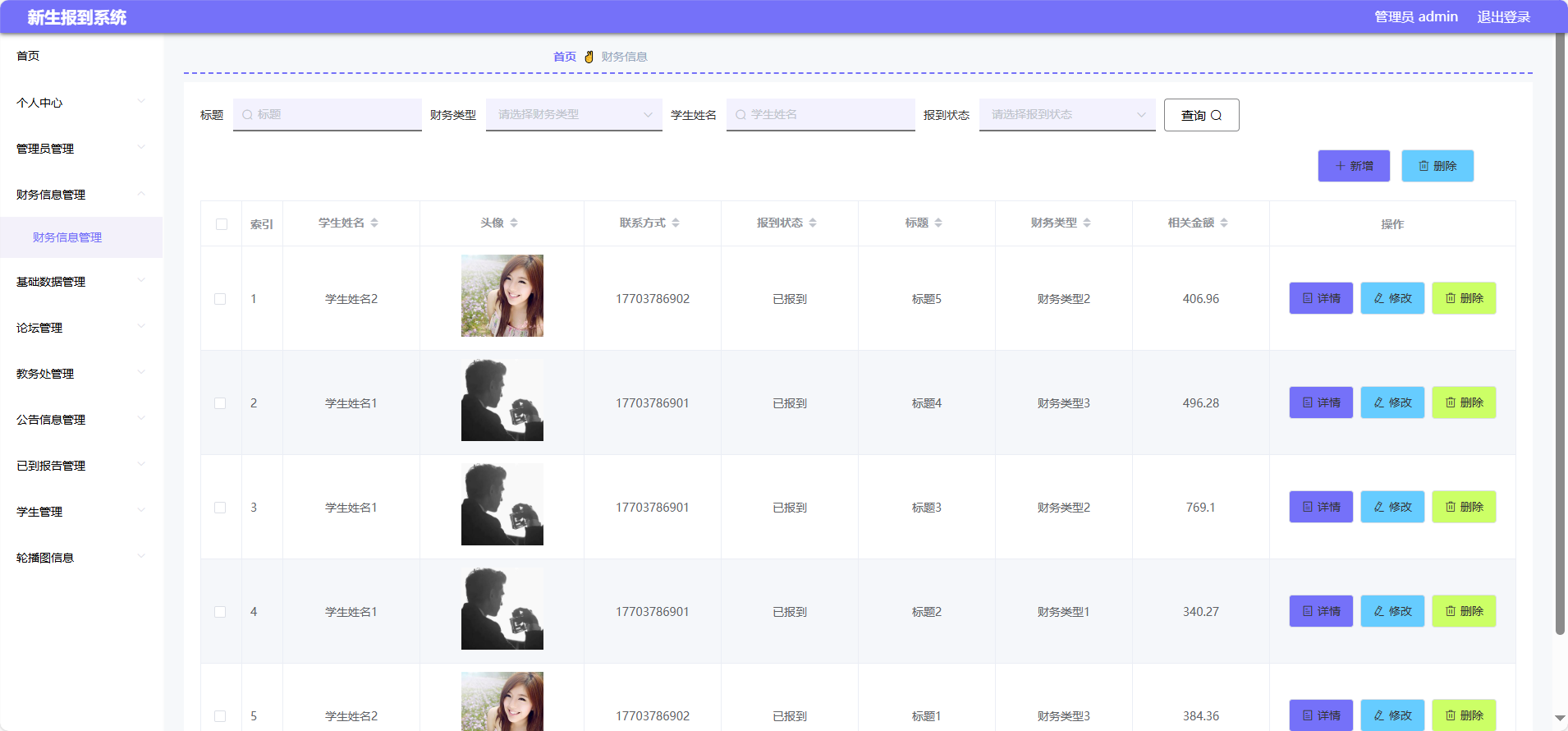Expand 管理员管理 menu group
This screenshot has height=731, width=1568.
(x=81, y=149)
